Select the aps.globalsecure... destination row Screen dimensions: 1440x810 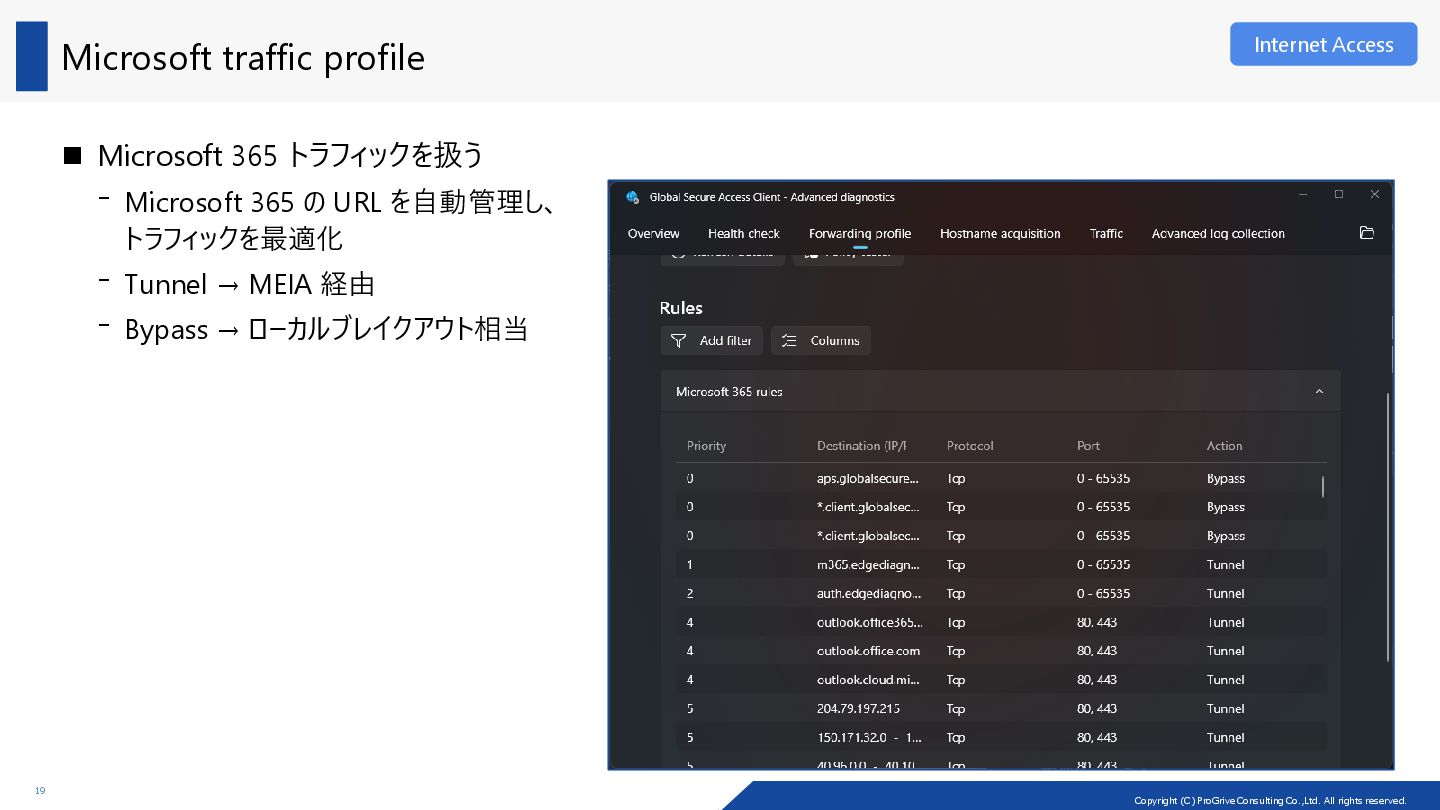[x=1001, y=478]
